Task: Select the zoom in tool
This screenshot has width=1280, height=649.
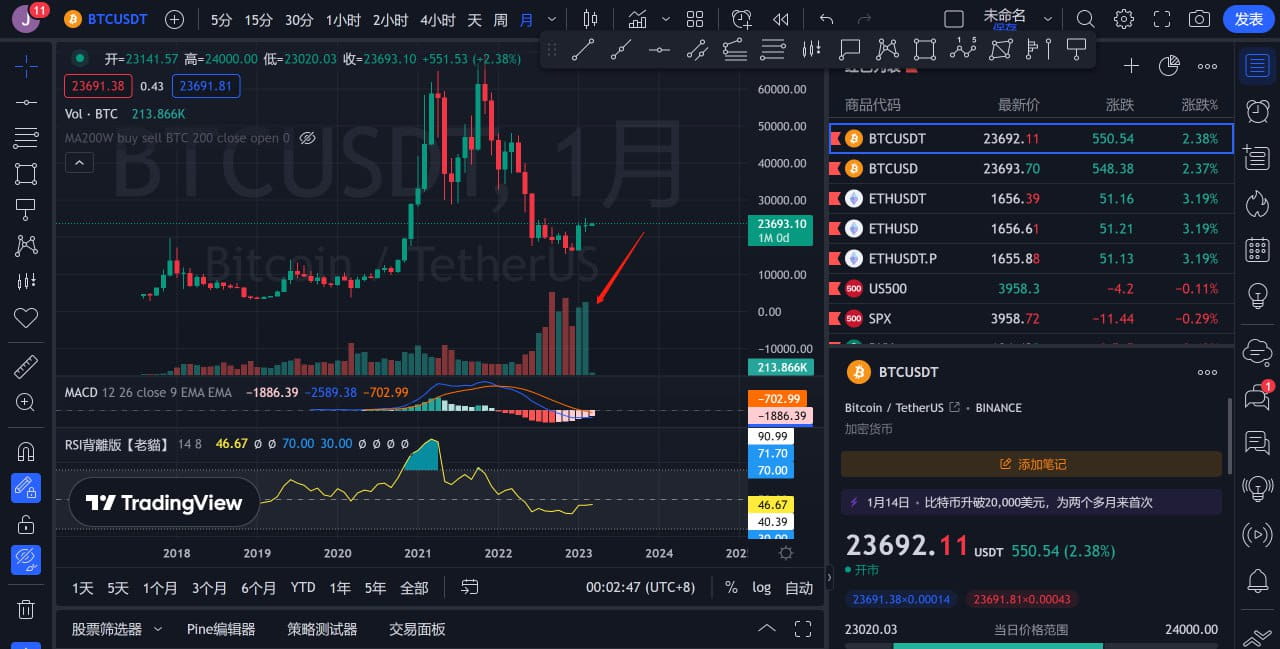Action: [26, 402]
